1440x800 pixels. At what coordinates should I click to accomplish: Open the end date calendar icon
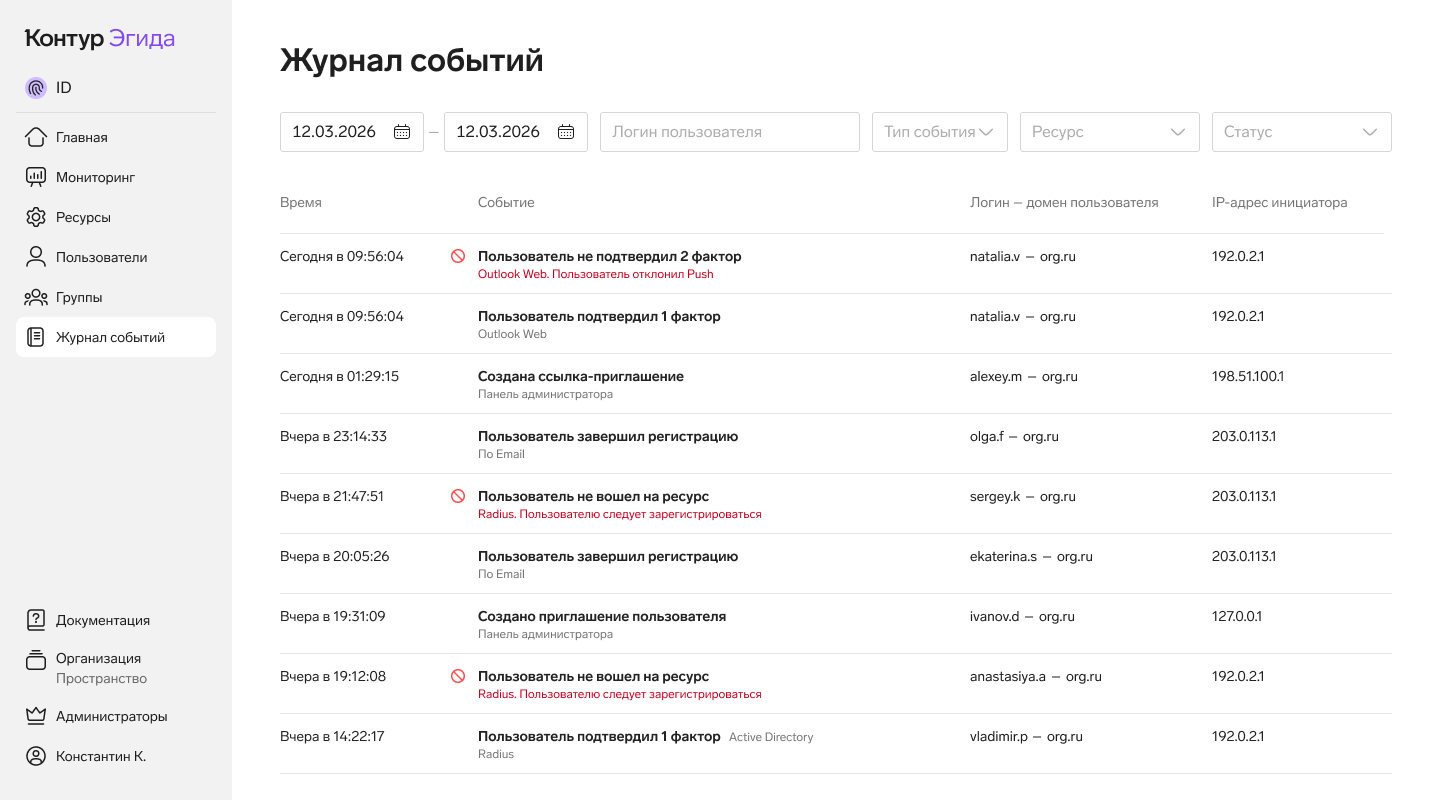tap(566, 132)
